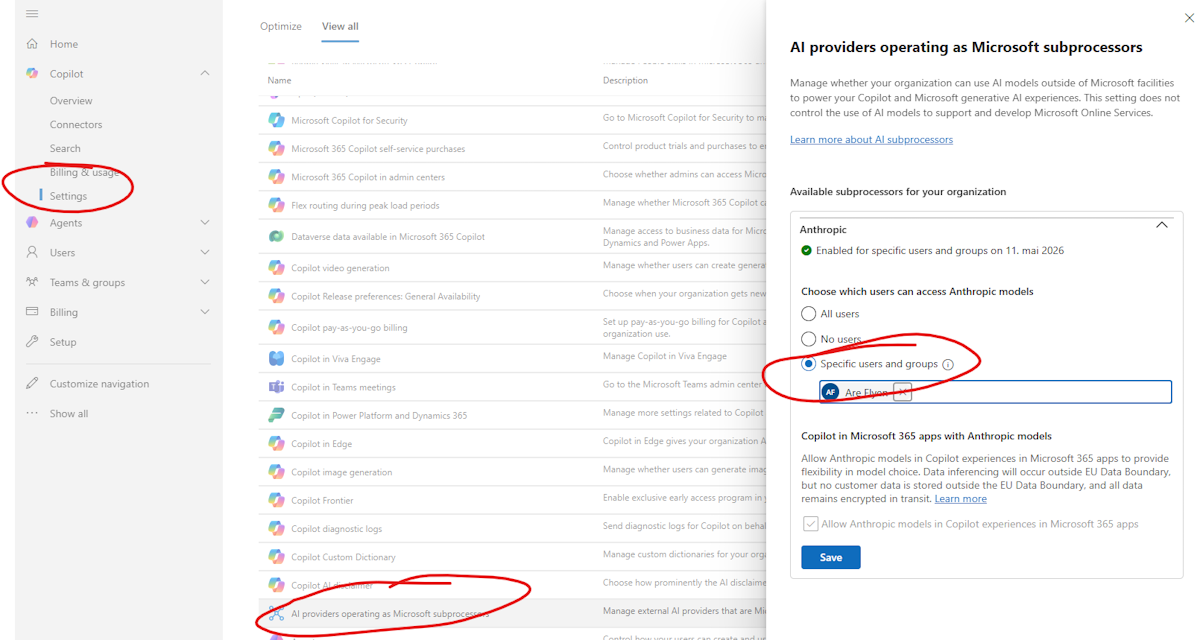Click the Show all ellipsis icon
1200x640 pixels.
coord(32,414)
